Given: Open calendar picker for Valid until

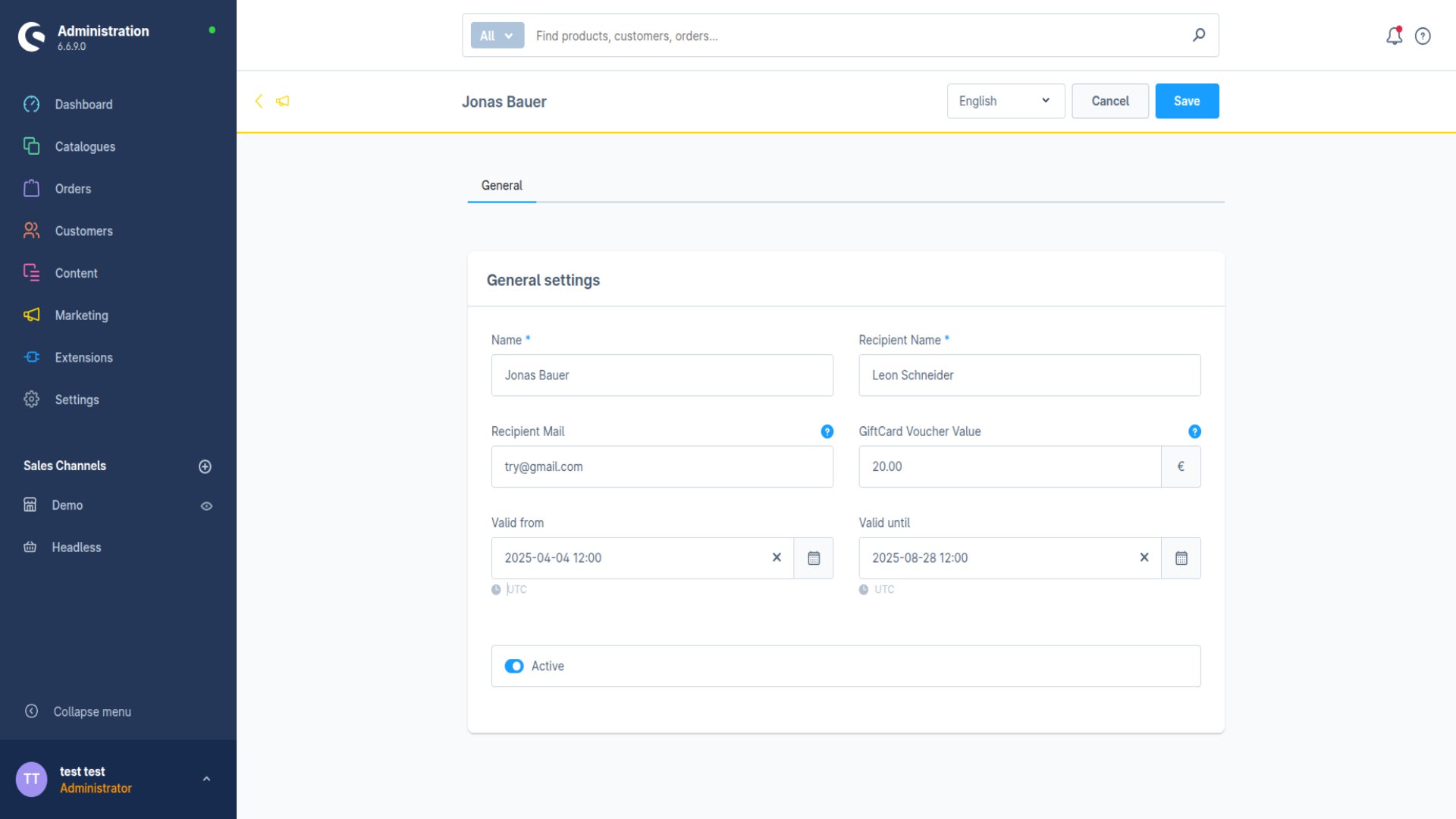Looking at the screenshot, I should pyautogui.click(x=1181, y=558).
